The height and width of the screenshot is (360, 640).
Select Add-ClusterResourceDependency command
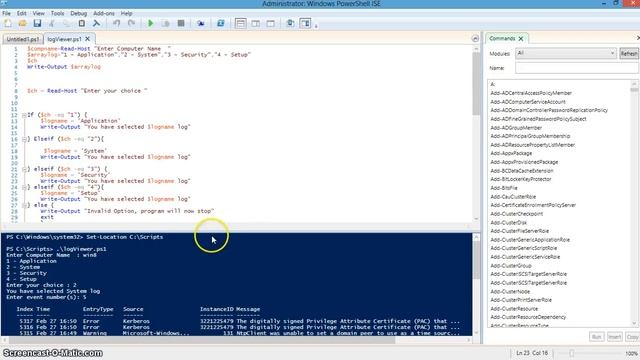tap(528, 317)
